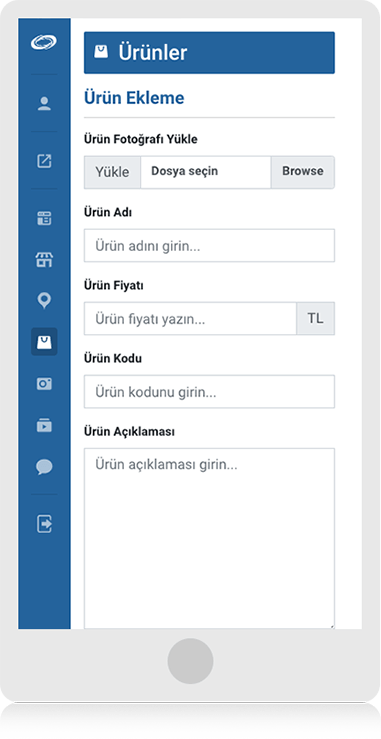Click the Ürün Fotoğrafı Yükle label

pyautogui.click(x=141, y=140)
